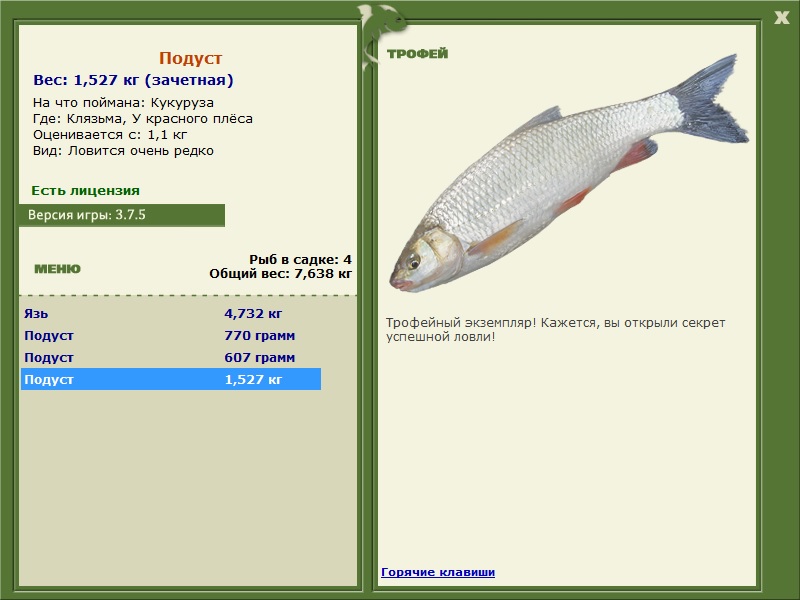800x600 pixels.
Task: Select the Подуст 770 грамм row
Action: click(x=171, y=335)
